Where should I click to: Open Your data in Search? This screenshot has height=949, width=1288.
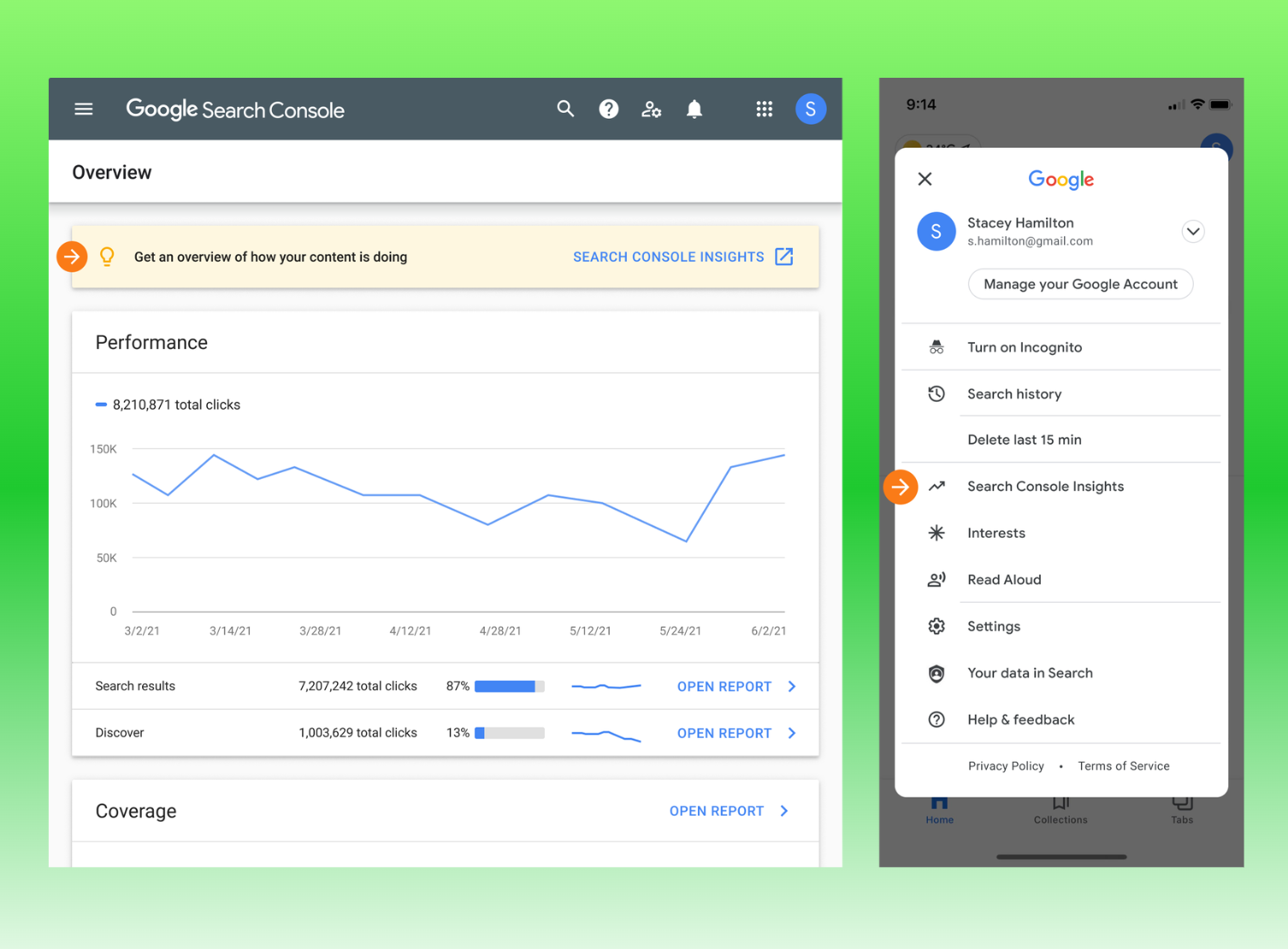pos(1061,673)
